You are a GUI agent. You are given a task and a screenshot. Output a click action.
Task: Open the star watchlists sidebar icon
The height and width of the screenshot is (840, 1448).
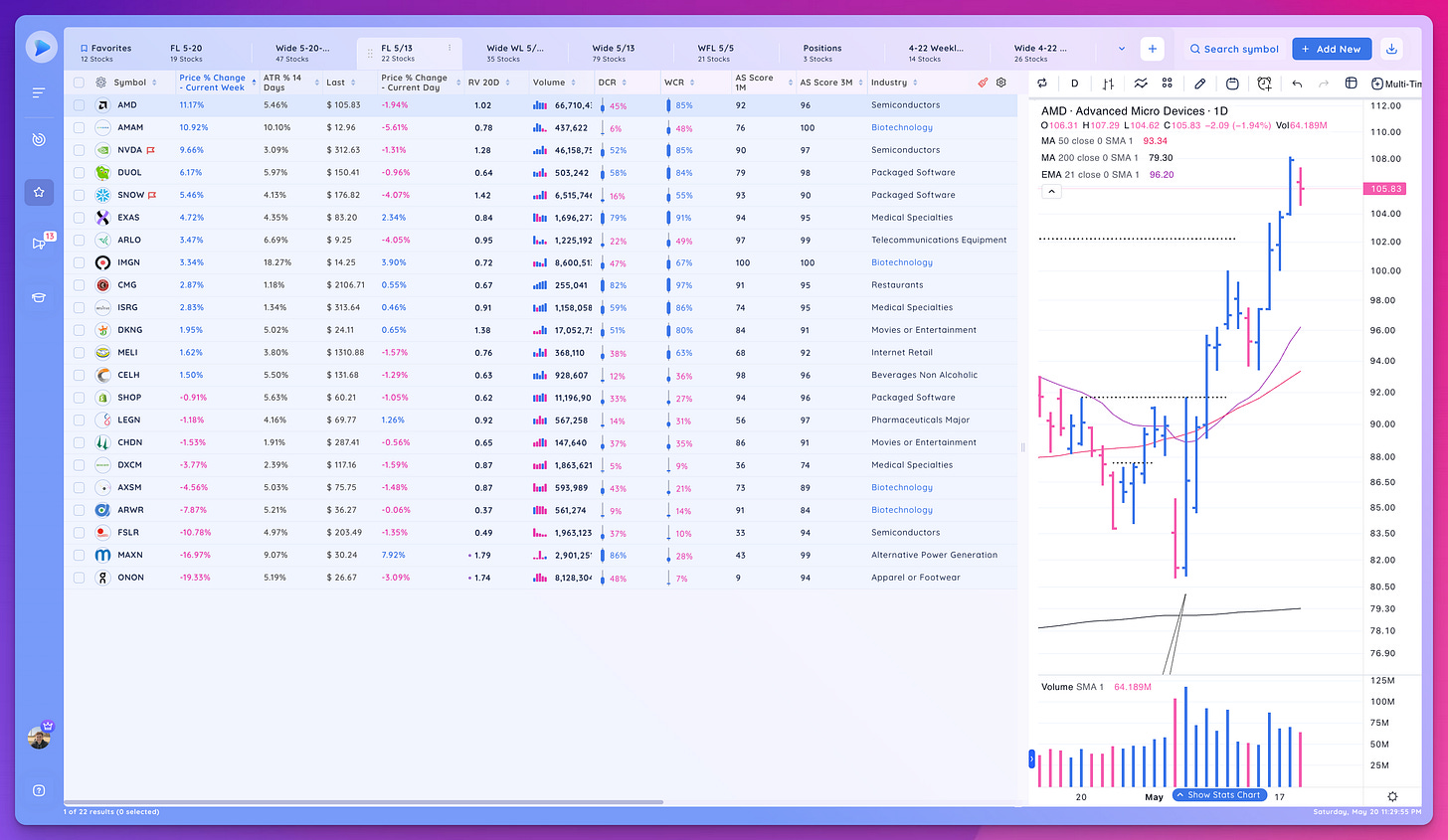tap(39, 192)
